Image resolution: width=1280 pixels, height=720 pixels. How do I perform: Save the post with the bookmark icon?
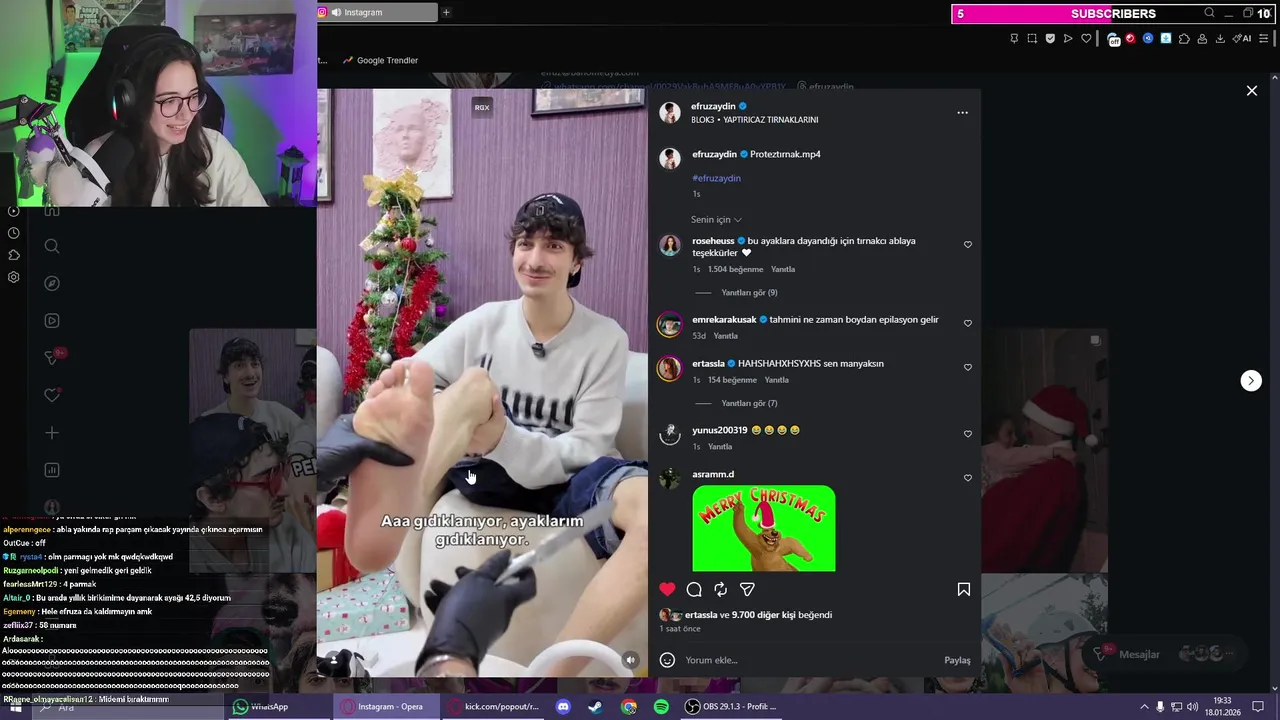tap(964, 589)
